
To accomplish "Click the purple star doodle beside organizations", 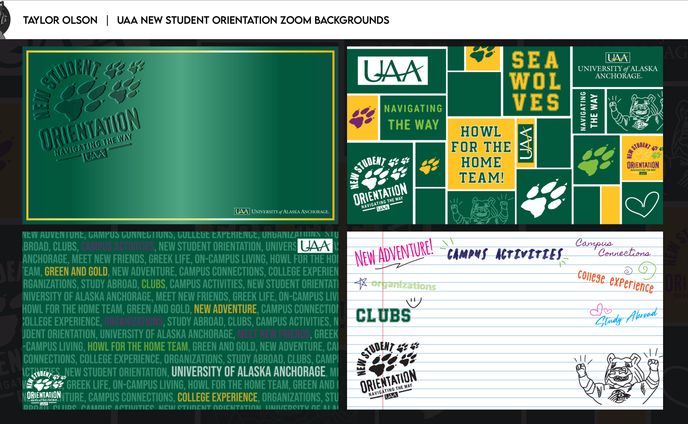I will point(361,284).
